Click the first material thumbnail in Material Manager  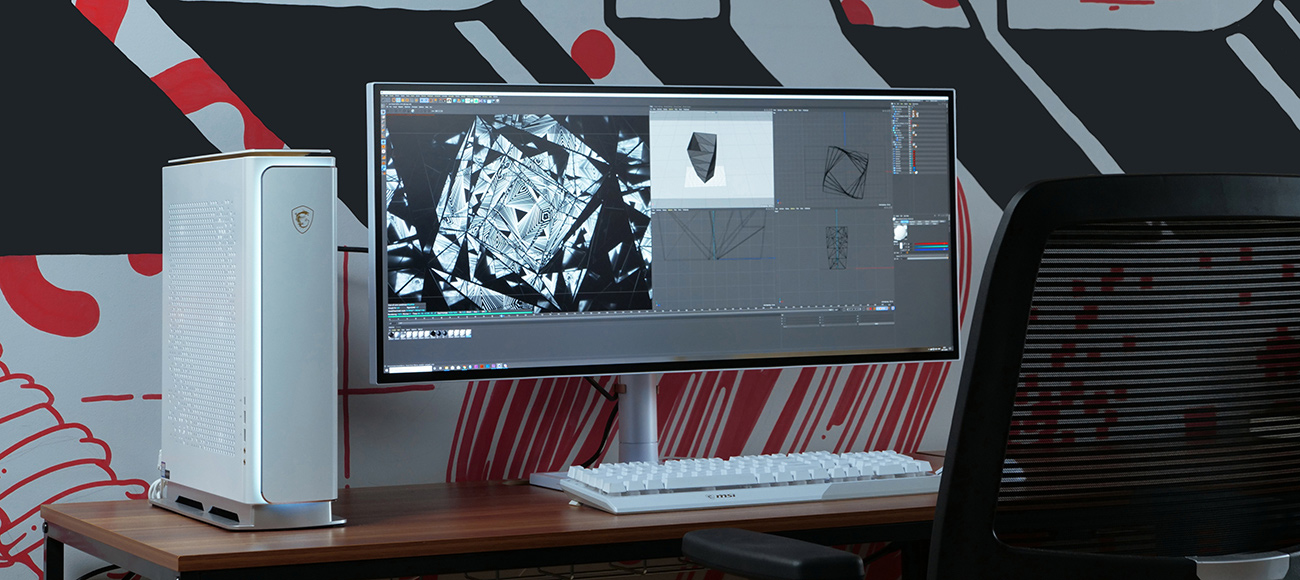392,334
